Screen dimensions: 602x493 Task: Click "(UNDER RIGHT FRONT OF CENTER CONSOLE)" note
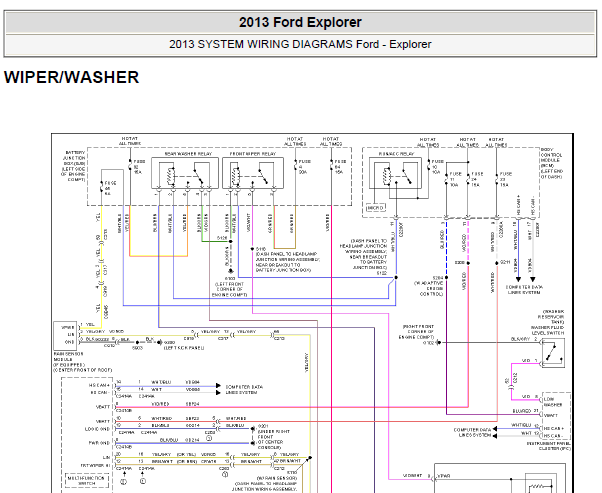(274, 440)
